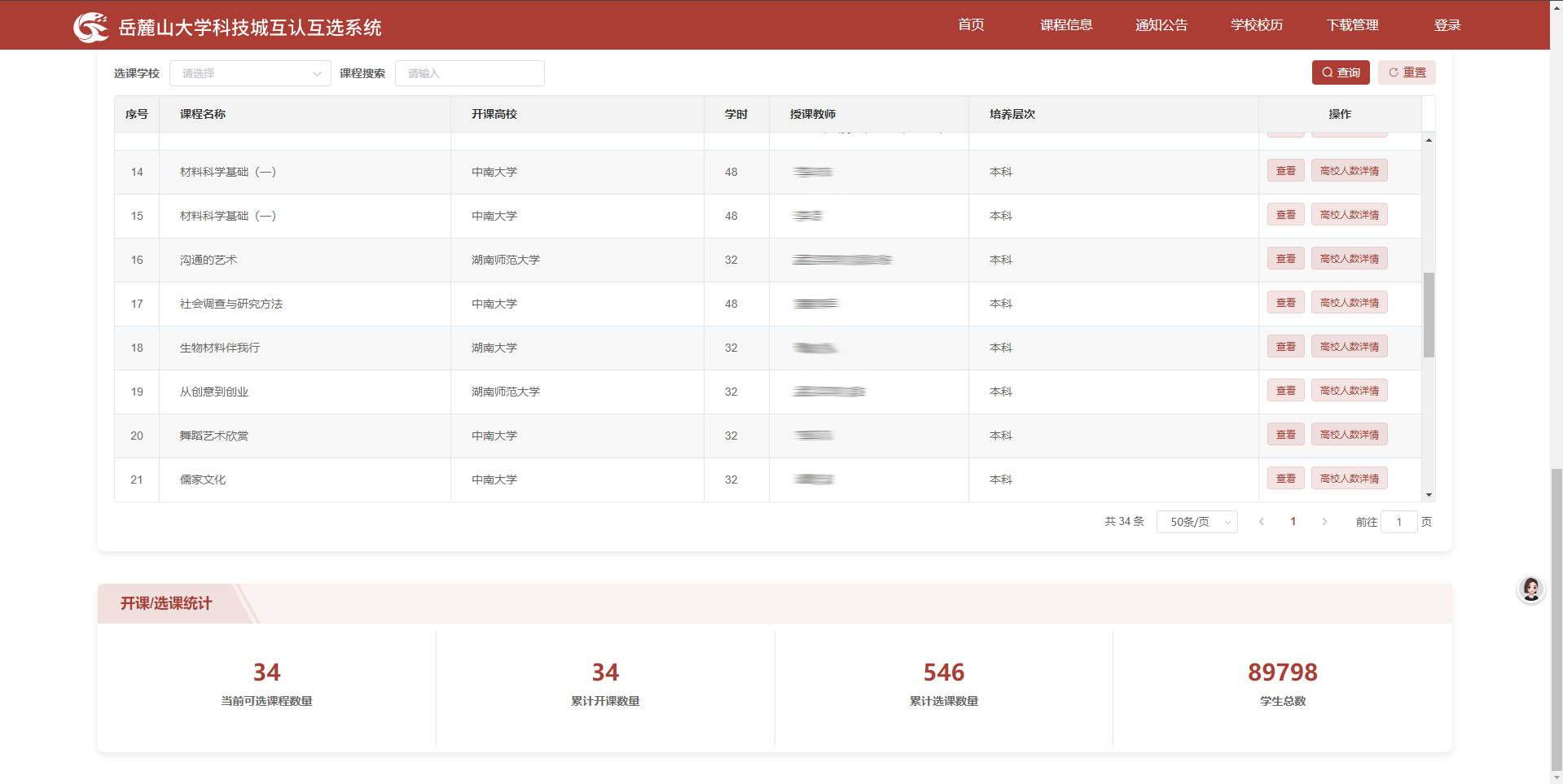1563x784 pixels.
Task: Open 学校校历 from the top menu
Action: coord(1256,25)
